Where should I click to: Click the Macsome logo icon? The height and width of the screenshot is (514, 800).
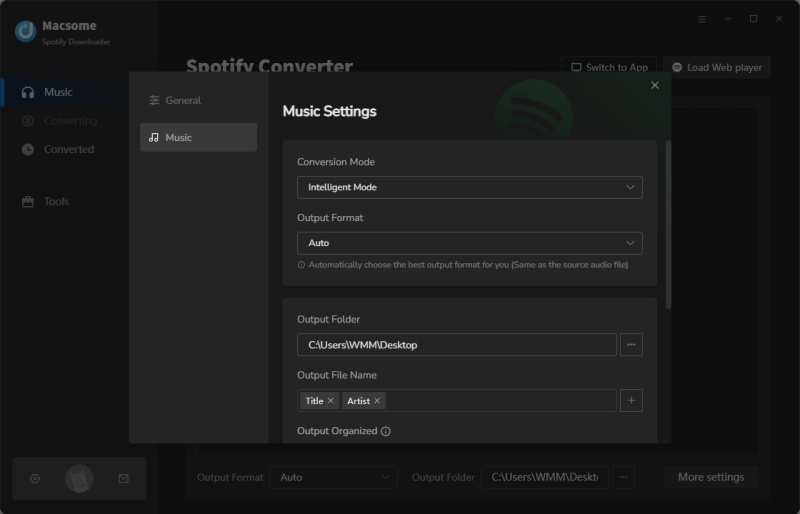pyautogui.click(x=26, y=32)
